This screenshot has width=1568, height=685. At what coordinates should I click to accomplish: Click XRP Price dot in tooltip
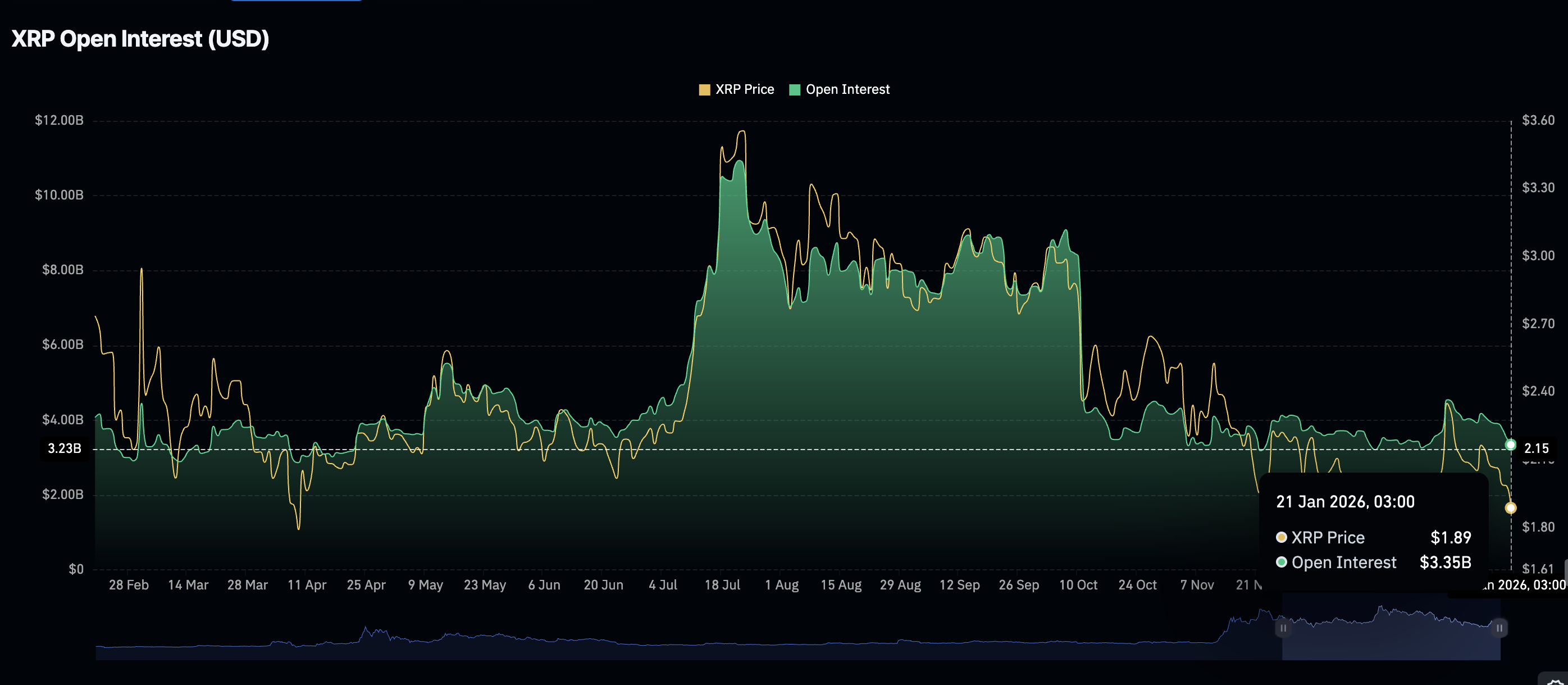tap(1282, 537)
